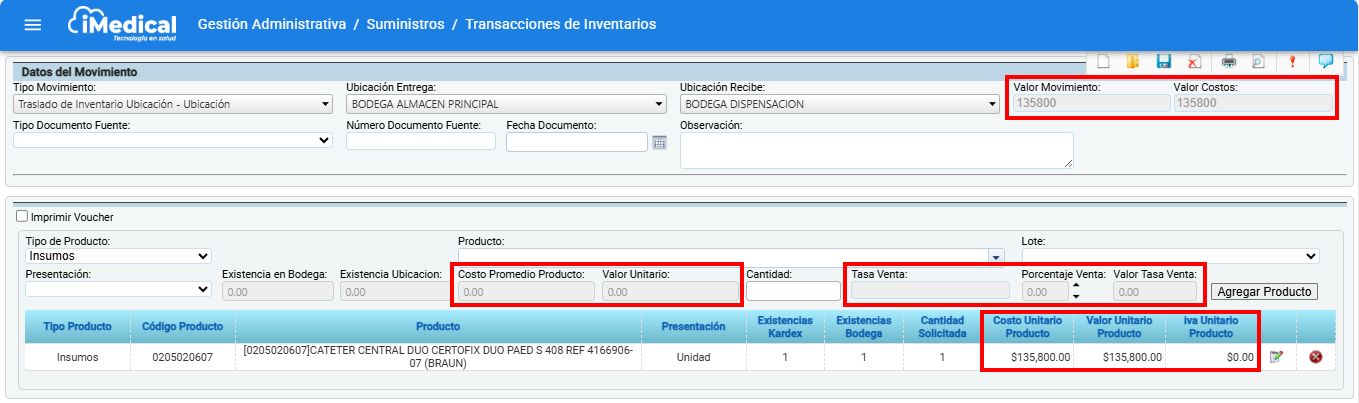Save the transaction with the floppy disk icon
This screenshot has width=1359, height=403.
click(1164, 62)
